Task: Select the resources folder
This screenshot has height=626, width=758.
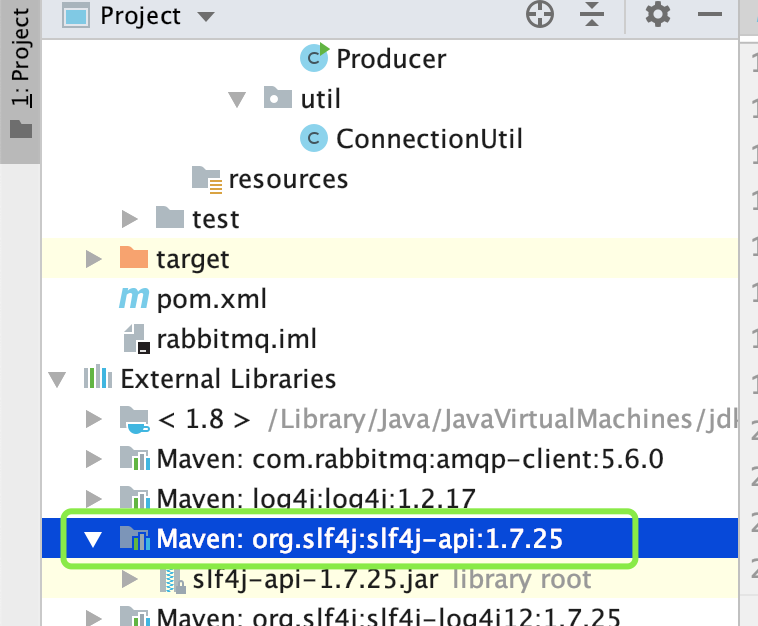Action: click(x=288, y=179)
